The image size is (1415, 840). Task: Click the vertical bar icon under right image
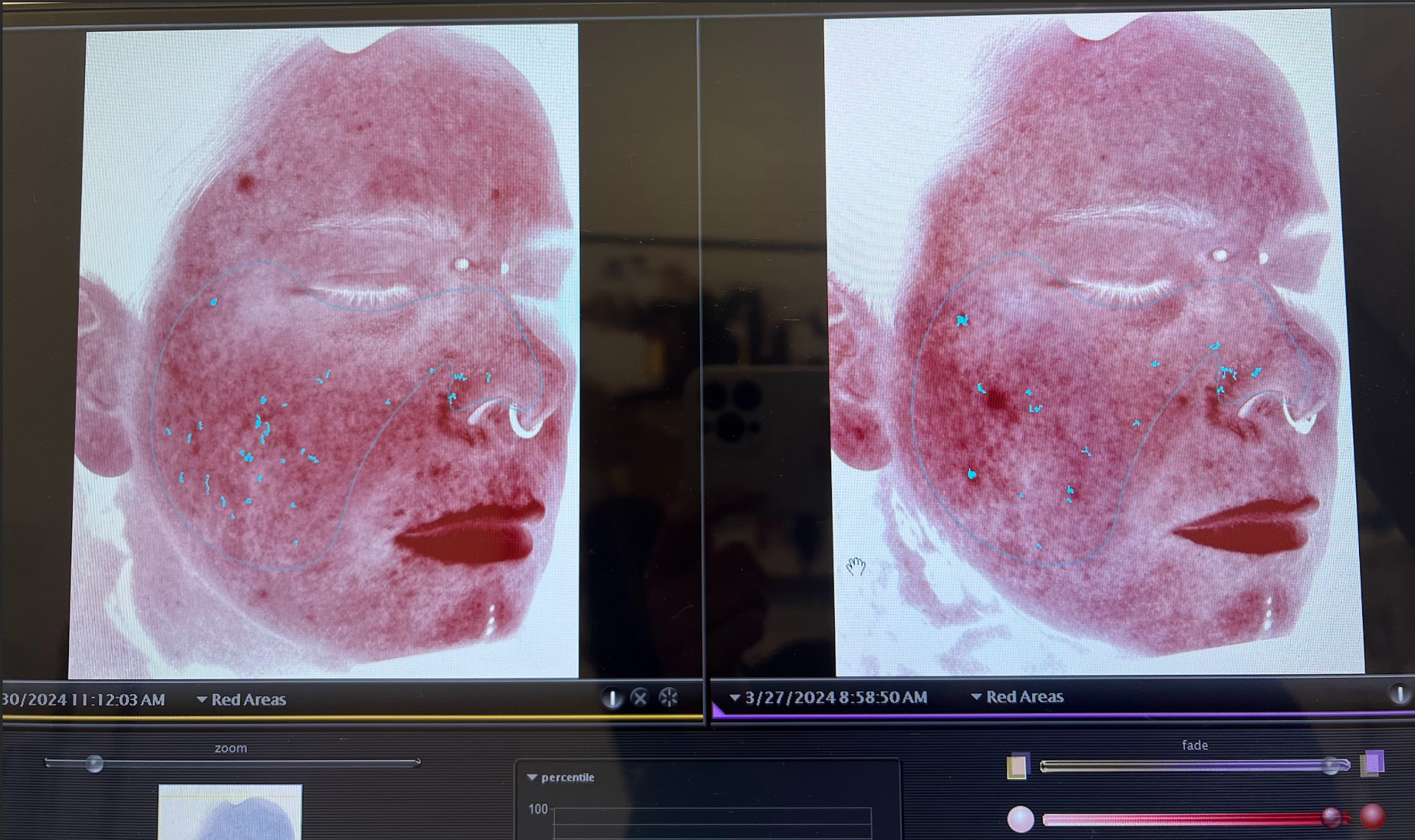(1400, 694)
